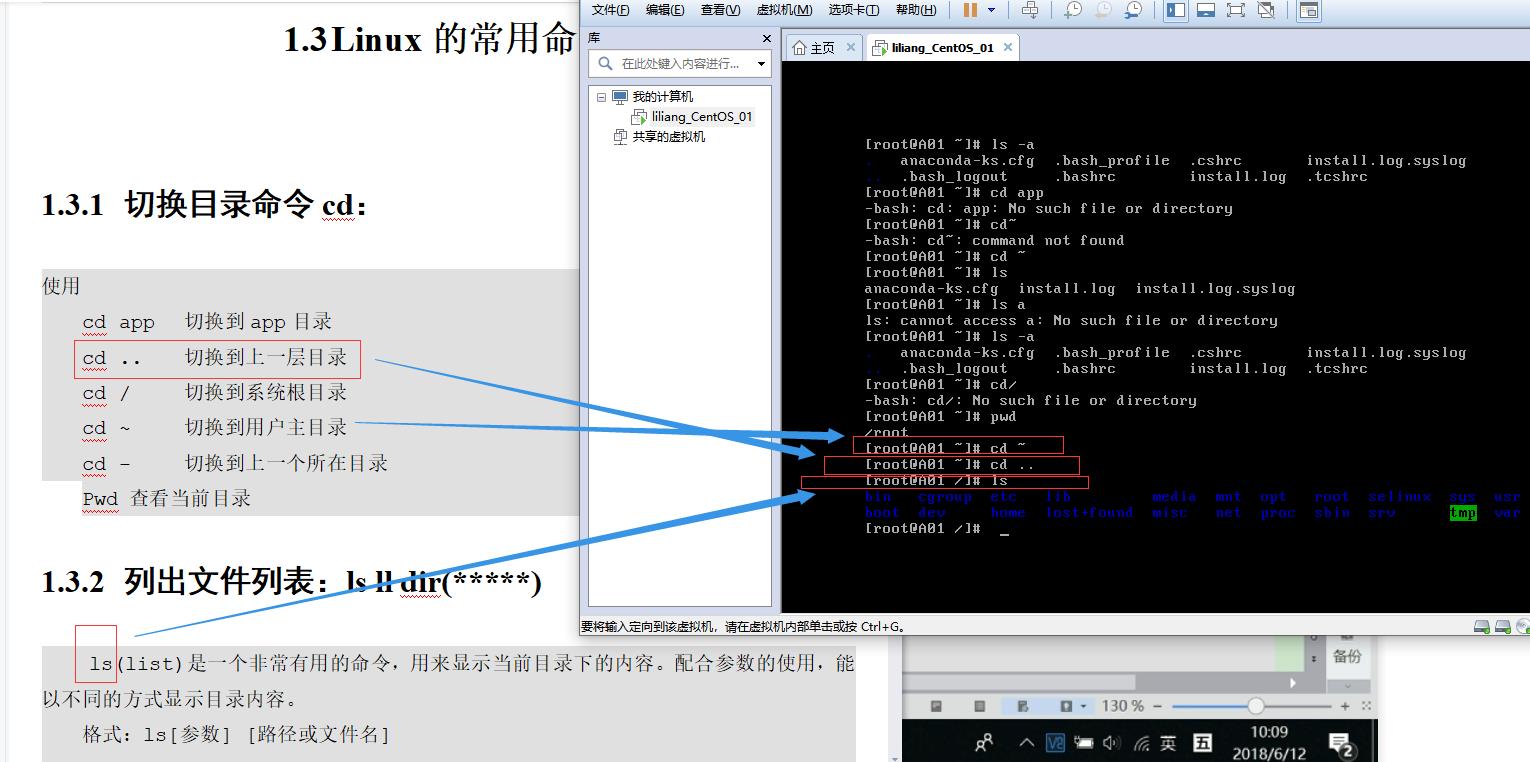Click first hard disk status icon
The width and height of the screenshot is (1530, 762).
click(1482, 626)
